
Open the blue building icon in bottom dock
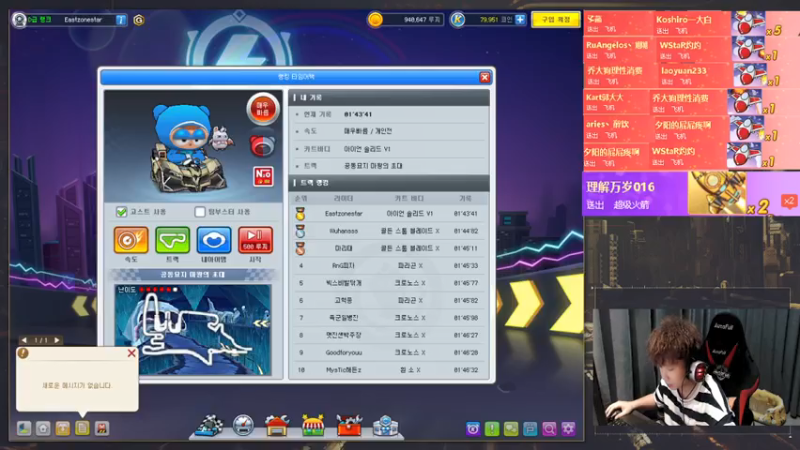coord(385,426)
